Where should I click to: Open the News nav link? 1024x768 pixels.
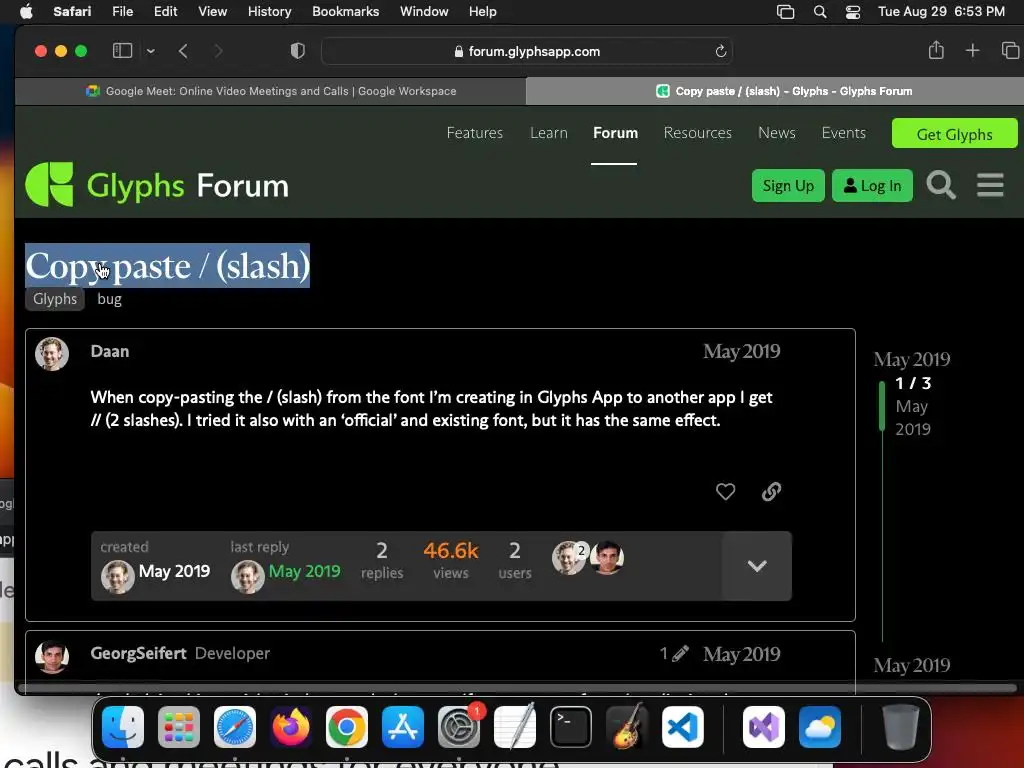point(776,133)
